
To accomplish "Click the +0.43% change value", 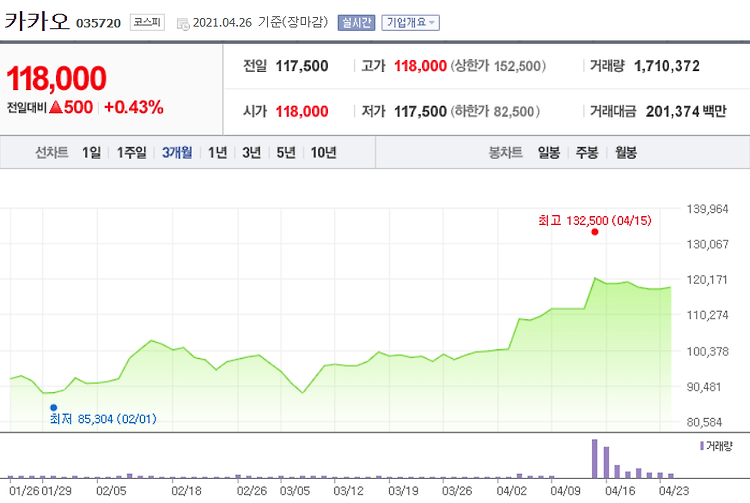I will click(133, 107).
